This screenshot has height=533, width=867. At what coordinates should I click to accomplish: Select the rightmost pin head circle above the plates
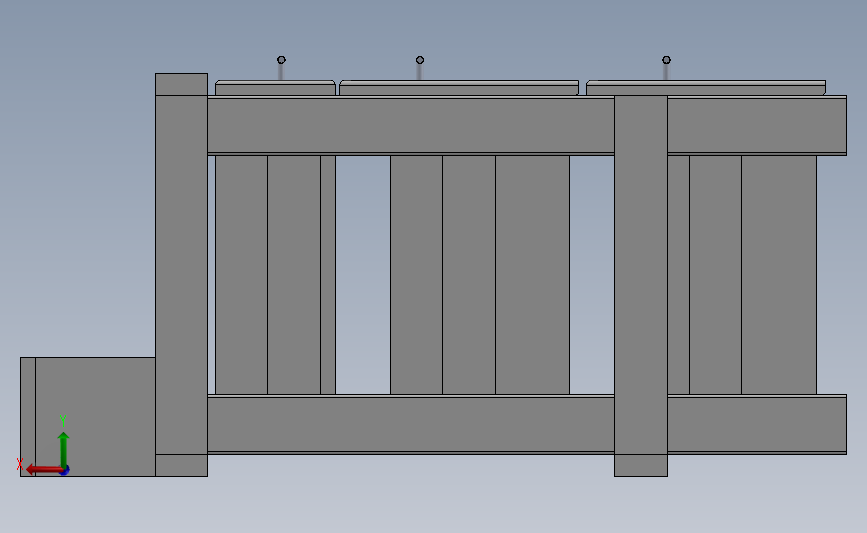666,60
